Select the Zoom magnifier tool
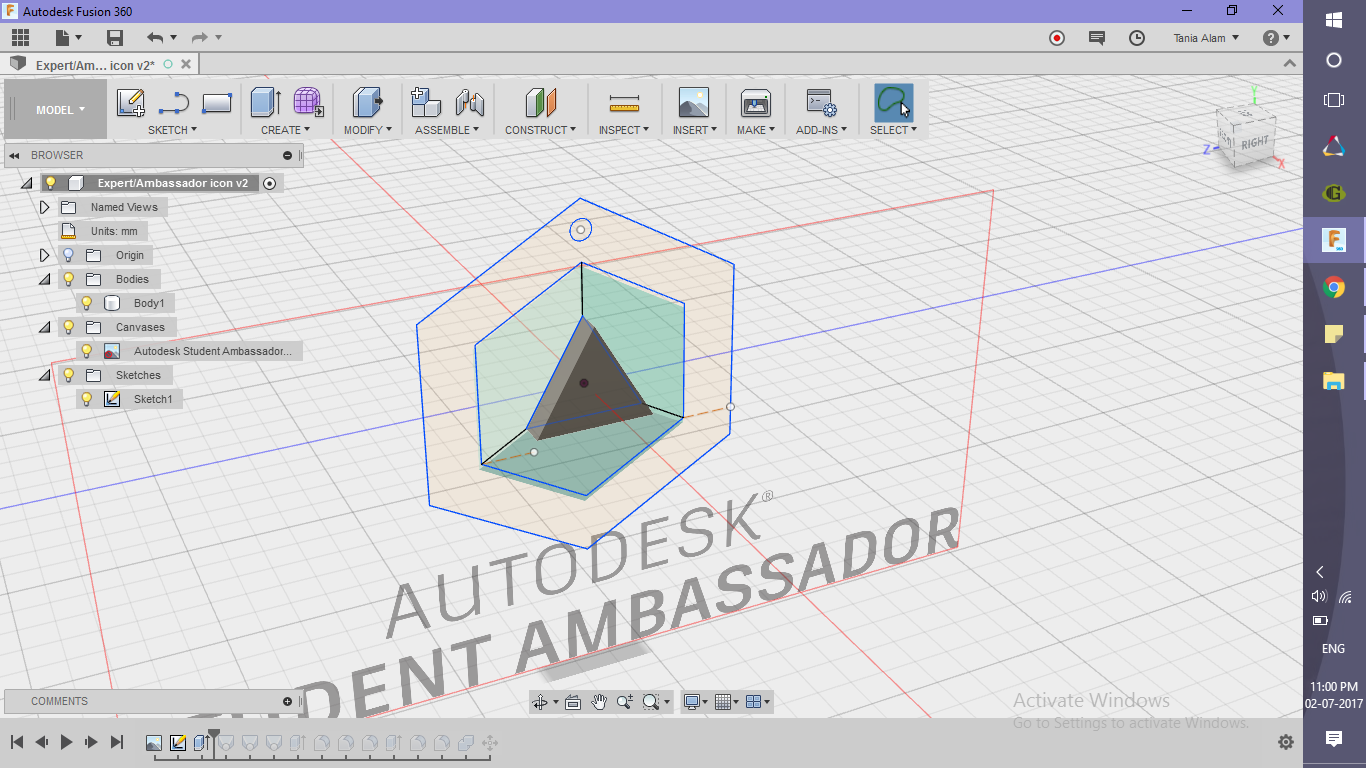 coord(625,702)
